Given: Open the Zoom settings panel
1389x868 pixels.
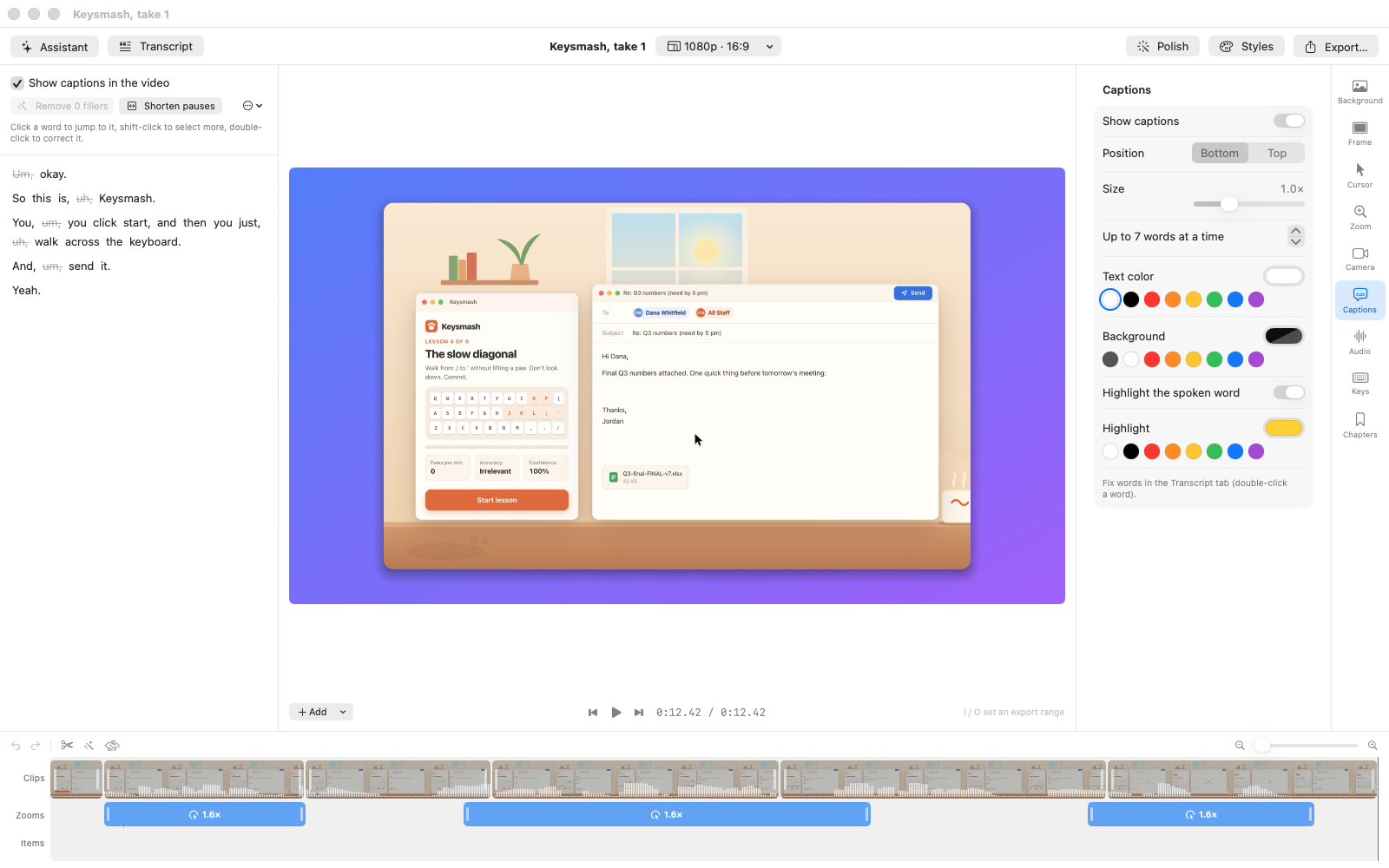Looking at the screenshot, I should 1359,217.
